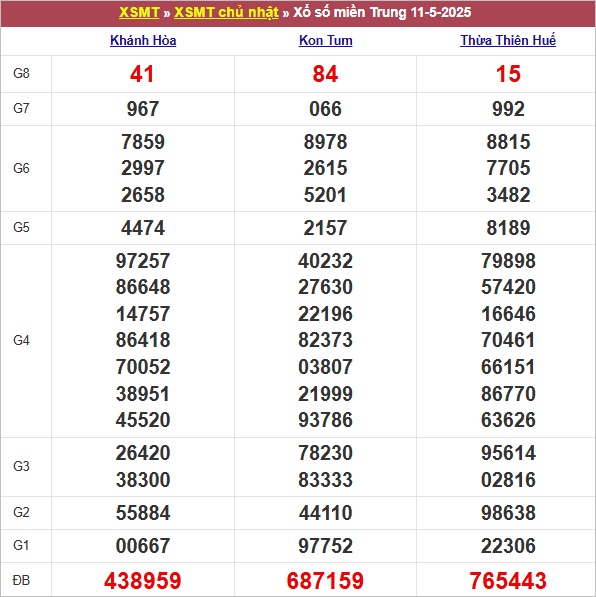Select G4 number 82373
The width and height of the screenshot is (596, 597).
point(325,340)
